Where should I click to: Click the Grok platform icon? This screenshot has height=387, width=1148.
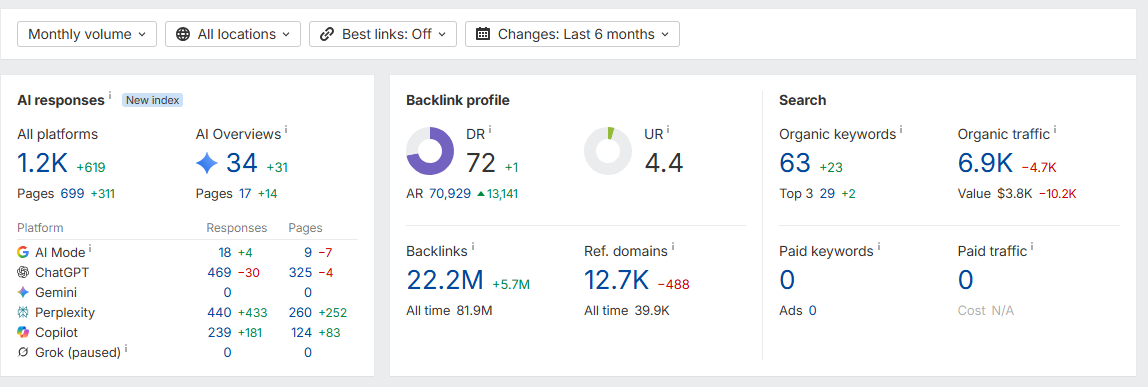point(23,353)
